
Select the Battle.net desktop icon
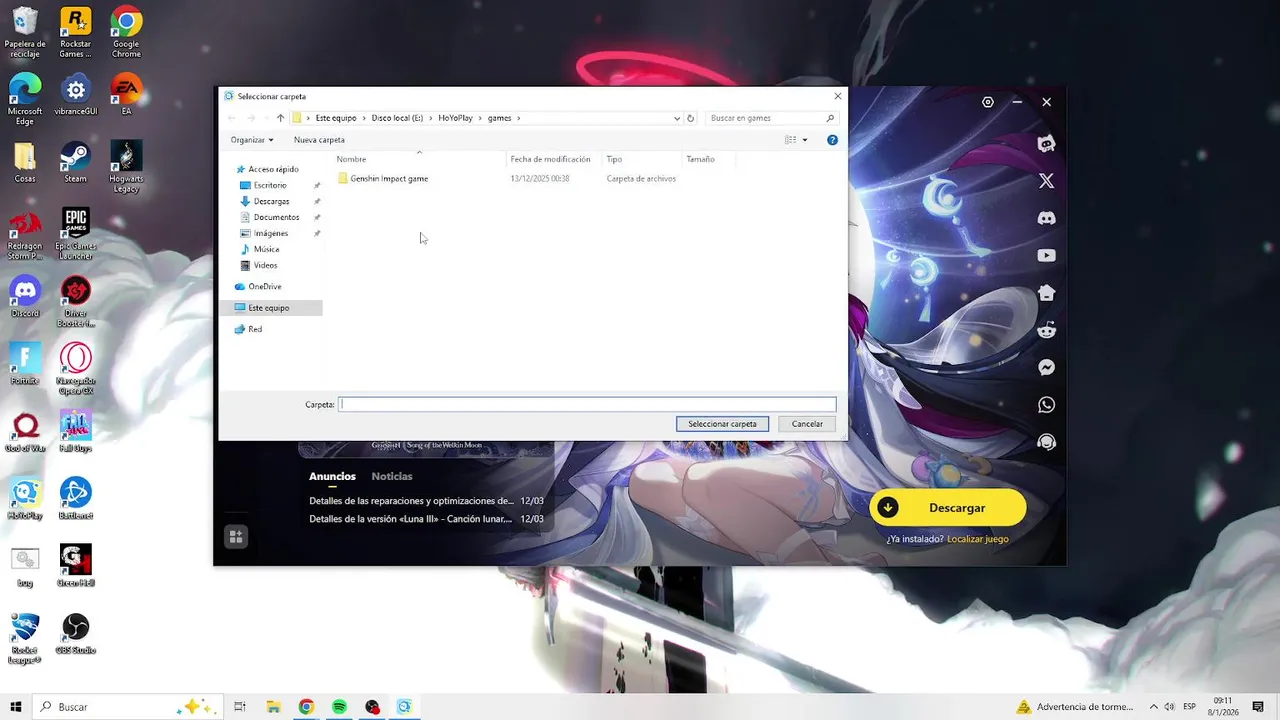click(x=76, y=499)
